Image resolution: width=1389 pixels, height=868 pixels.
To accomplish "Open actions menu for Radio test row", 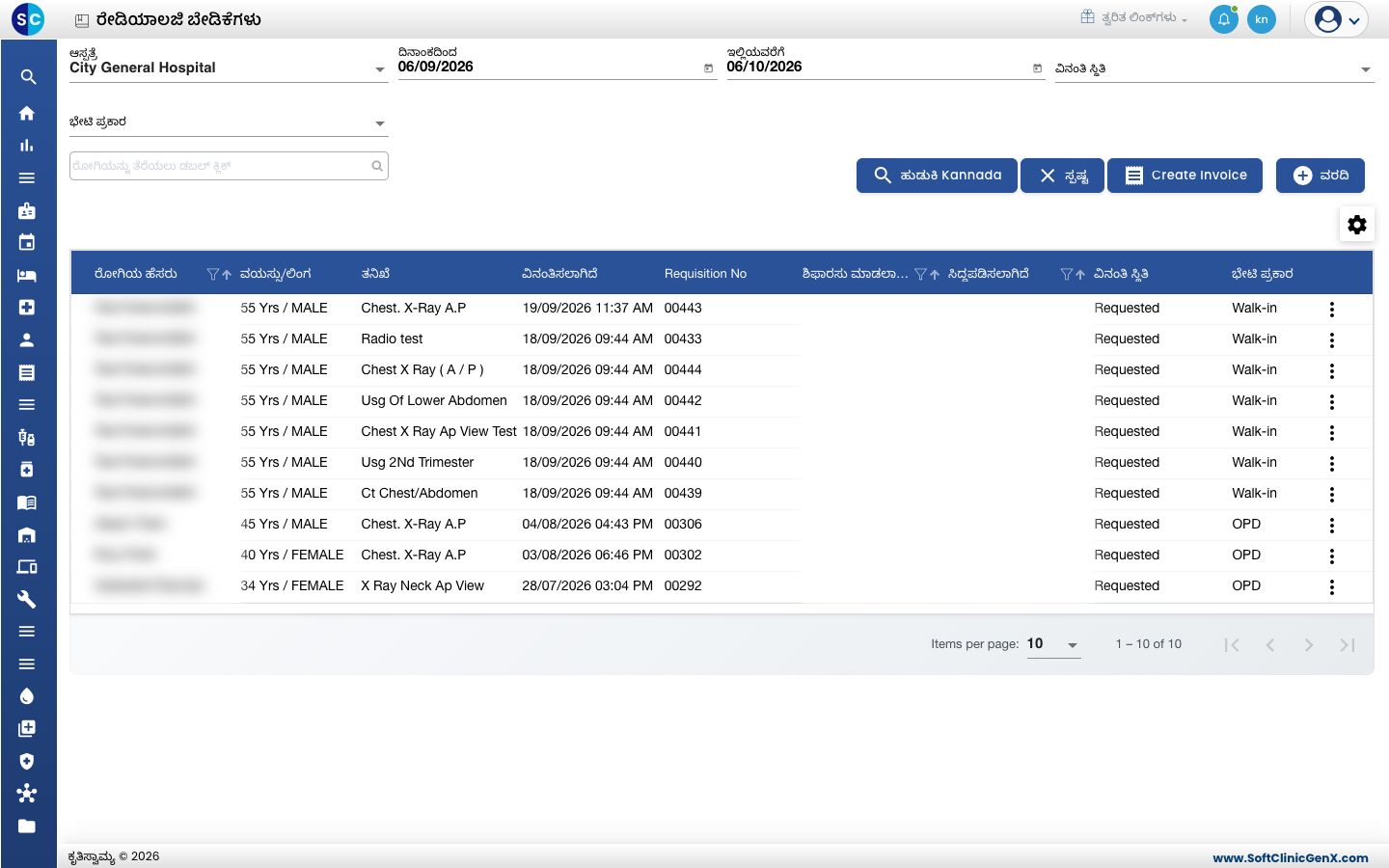I will pos(1332,340).
